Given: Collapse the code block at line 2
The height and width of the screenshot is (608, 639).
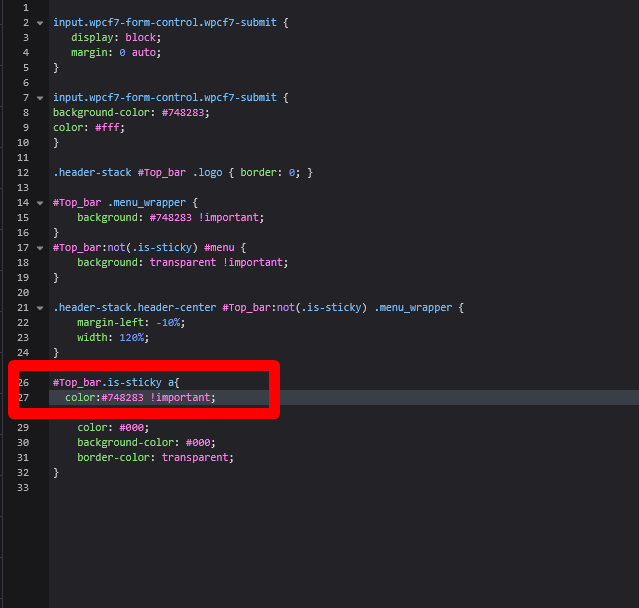Looking at the screenshot, I should tap(39, 22).
